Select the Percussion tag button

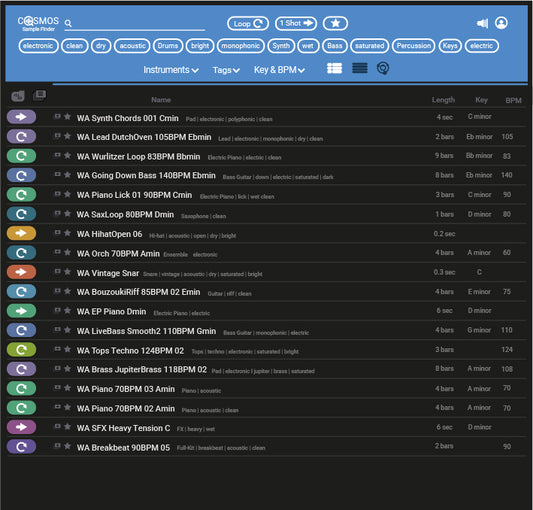coord(413,46)
